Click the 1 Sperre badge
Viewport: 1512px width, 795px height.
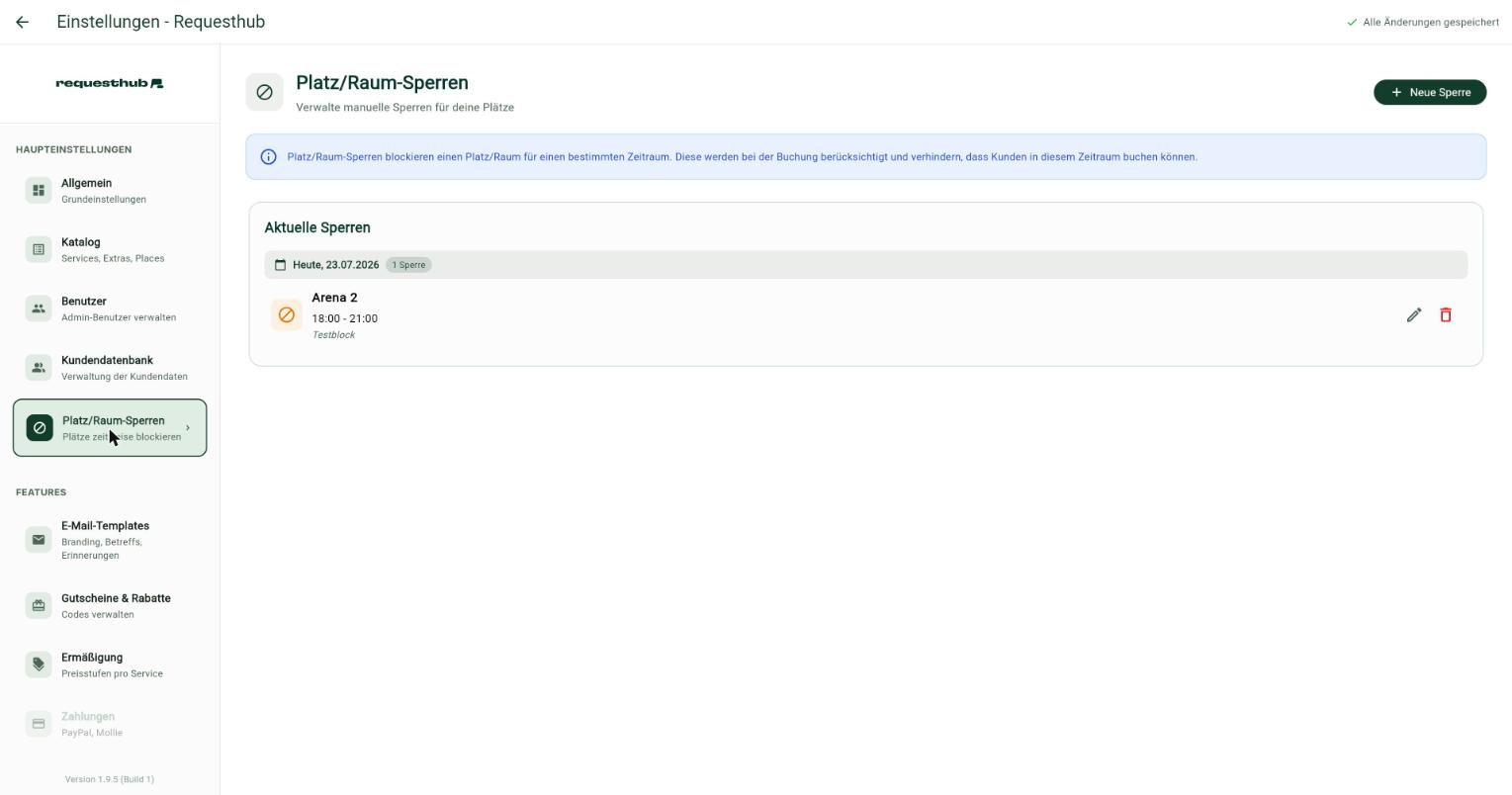coord(408,265)
